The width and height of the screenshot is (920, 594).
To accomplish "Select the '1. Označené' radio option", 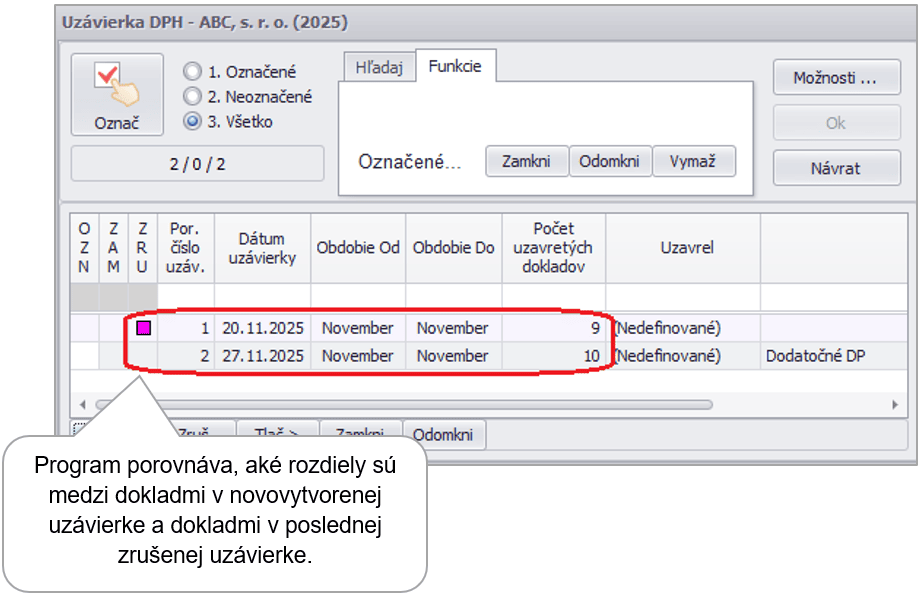I will point(192,72).
